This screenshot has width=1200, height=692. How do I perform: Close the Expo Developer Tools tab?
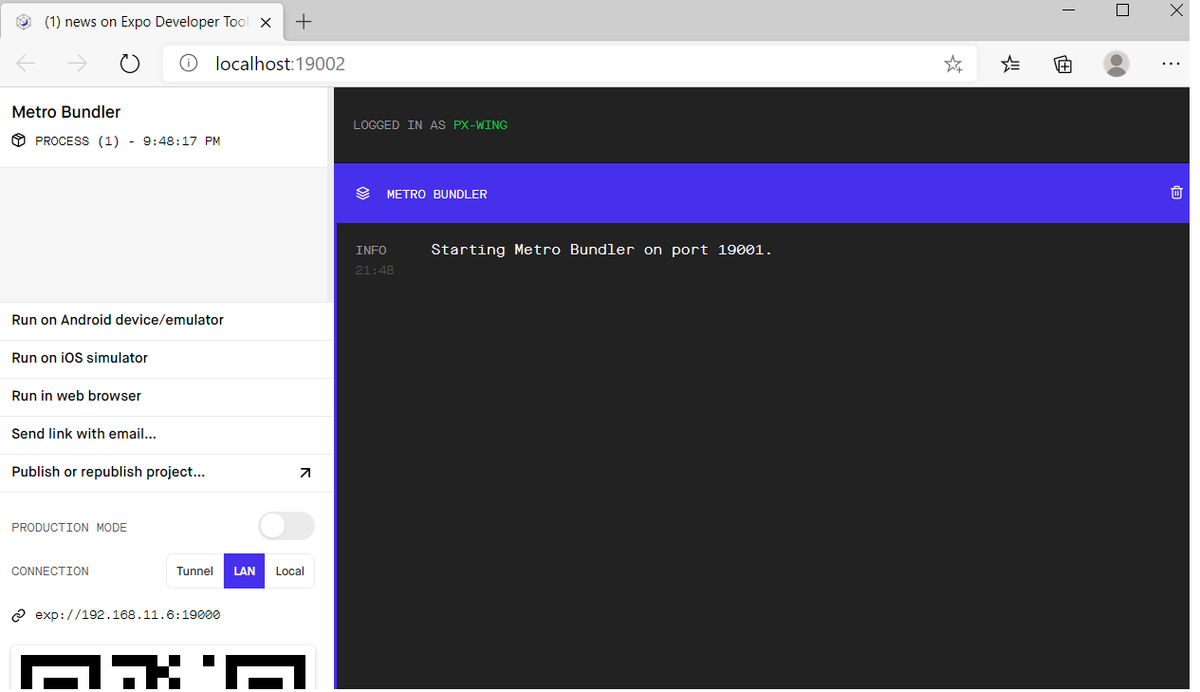(x=266, y=22)
